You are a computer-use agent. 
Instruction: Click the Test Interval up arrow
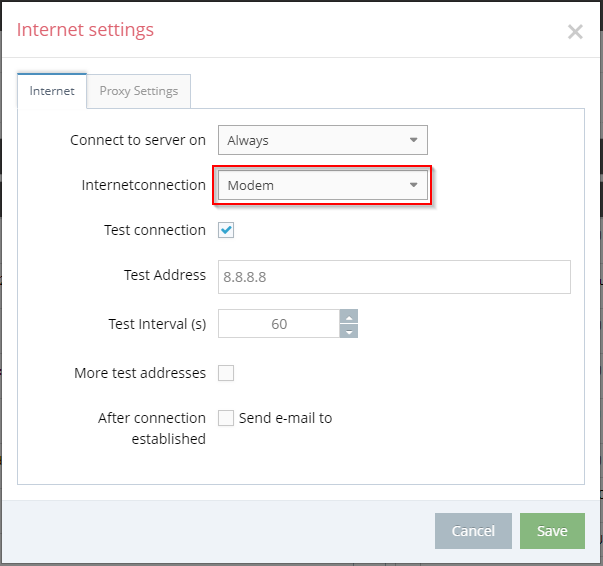coord(349,317)
